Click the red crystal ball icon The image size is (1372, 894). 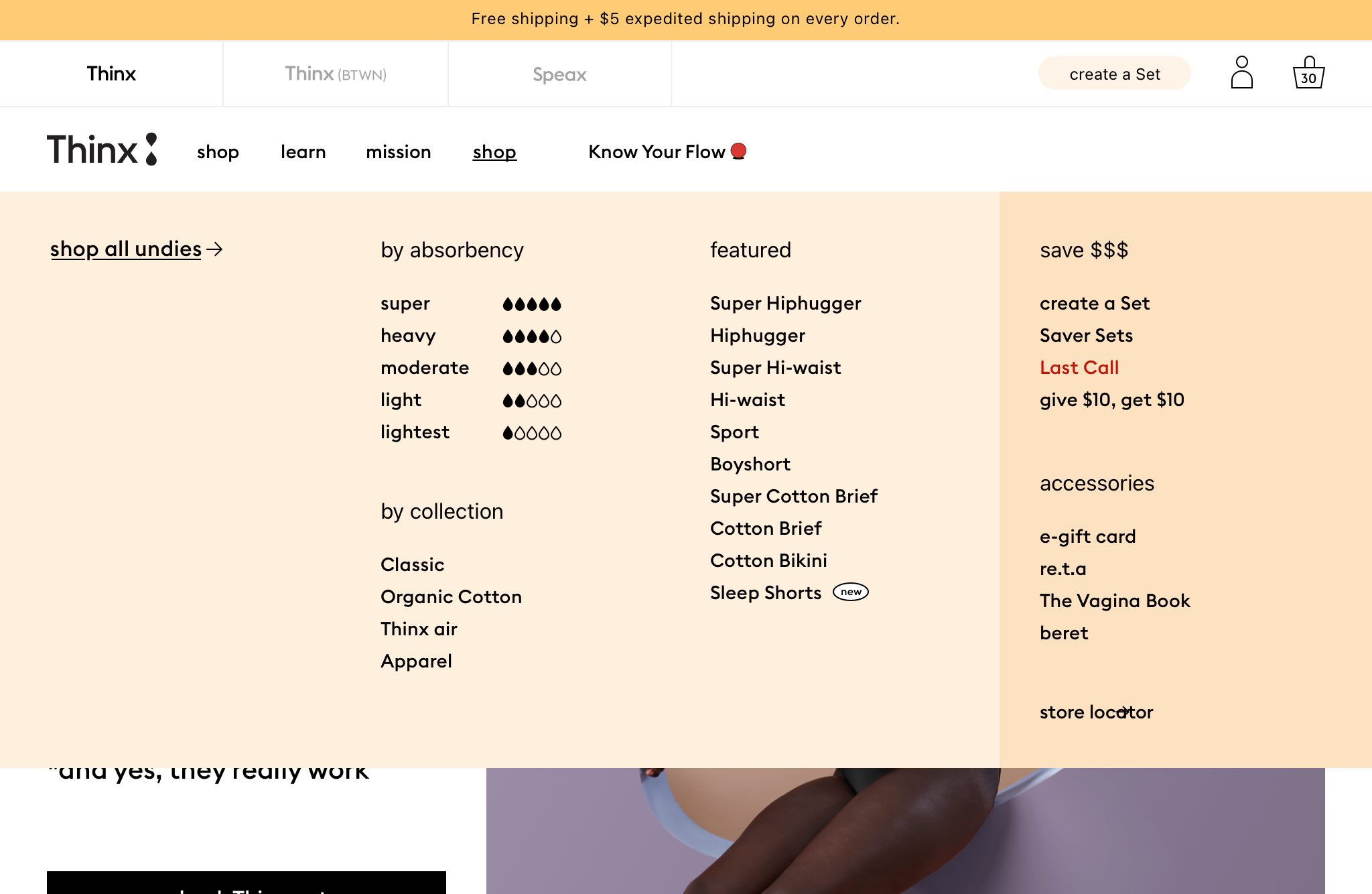pyautogui.click(x=738, y=151)
